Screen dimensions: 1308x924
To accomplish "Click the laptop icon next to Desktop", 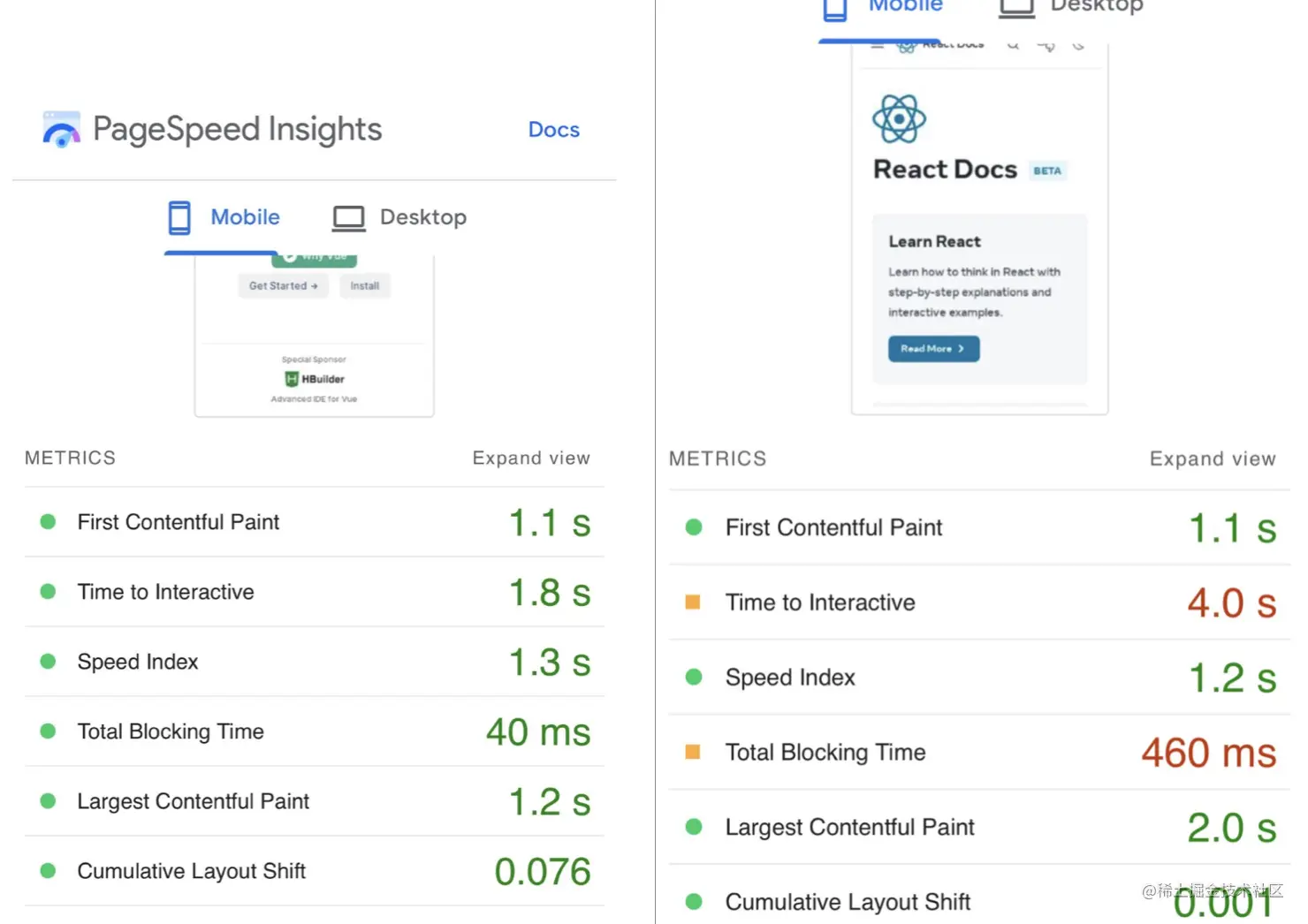I will (348, 217).
